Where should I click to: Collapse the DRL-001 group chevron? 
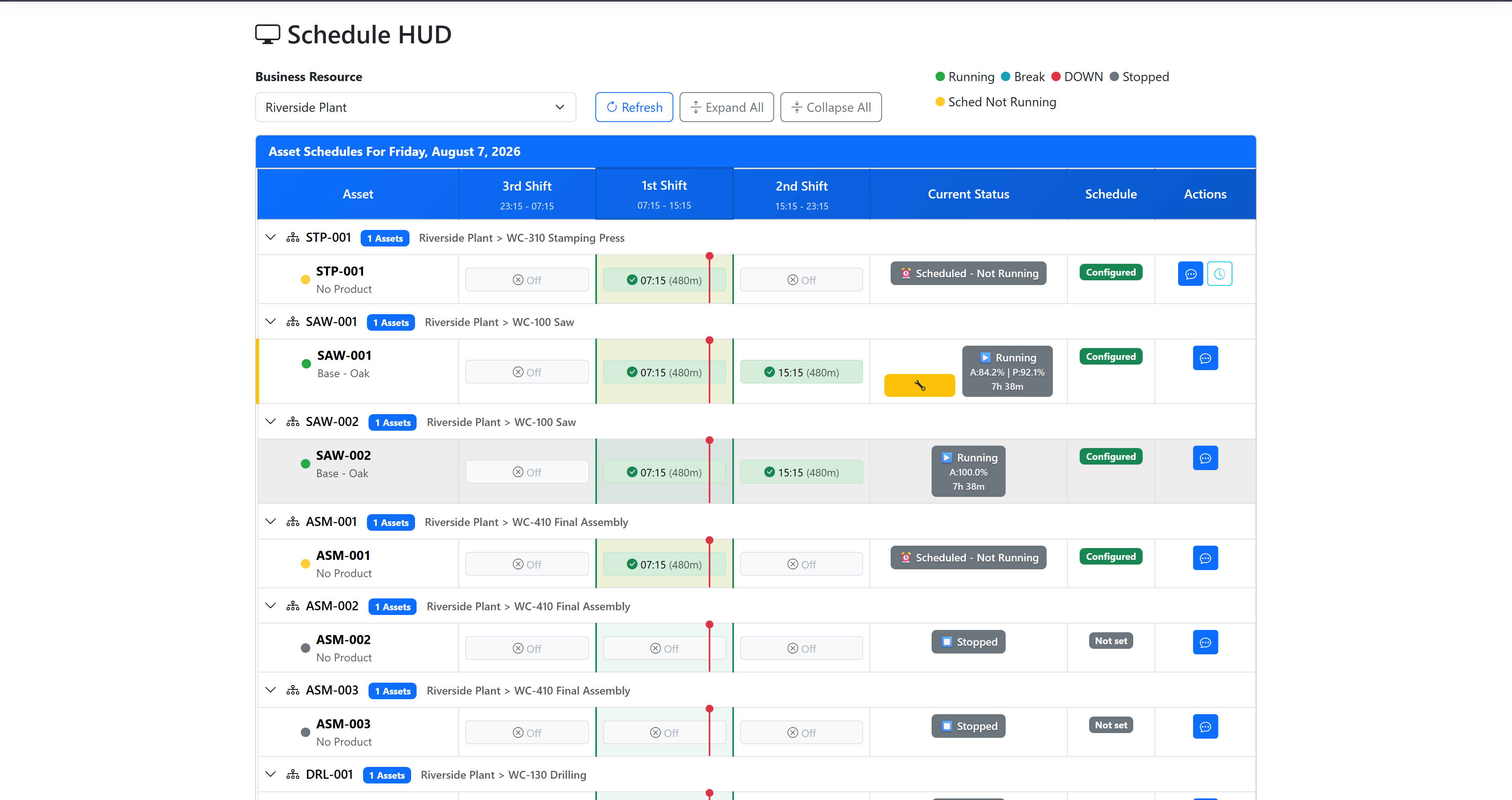pos(271,775)
